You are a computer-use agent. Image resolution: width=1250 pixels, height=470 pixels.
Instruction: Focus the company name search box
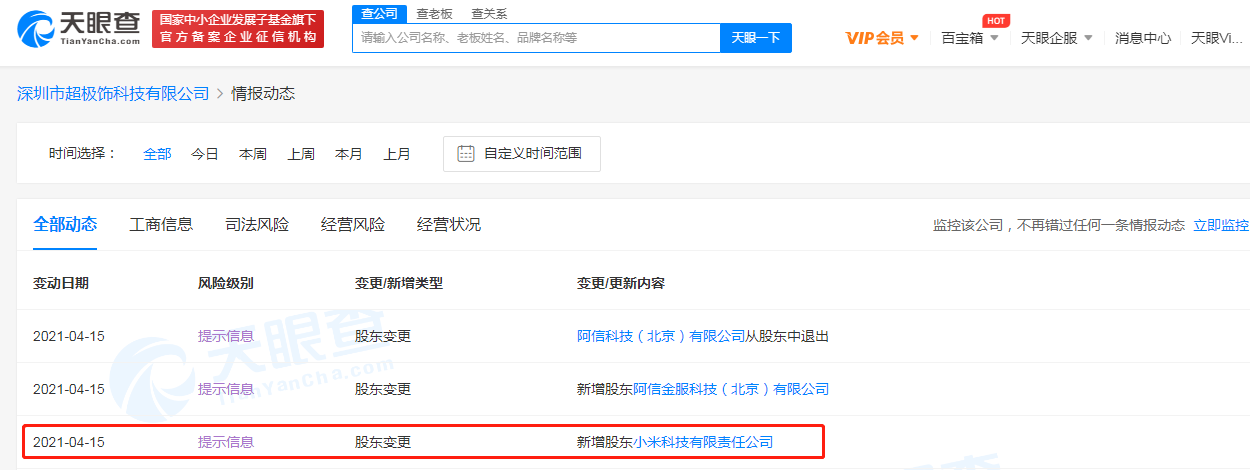point(536,38)
